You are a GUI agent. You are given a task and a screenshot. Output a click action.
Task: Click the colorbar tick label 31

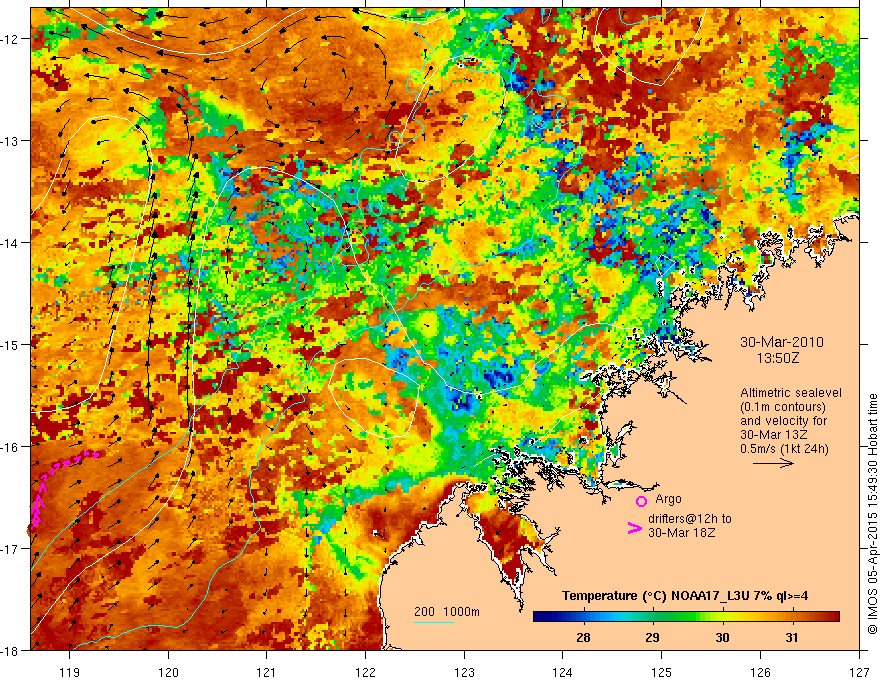click(791, 637)
